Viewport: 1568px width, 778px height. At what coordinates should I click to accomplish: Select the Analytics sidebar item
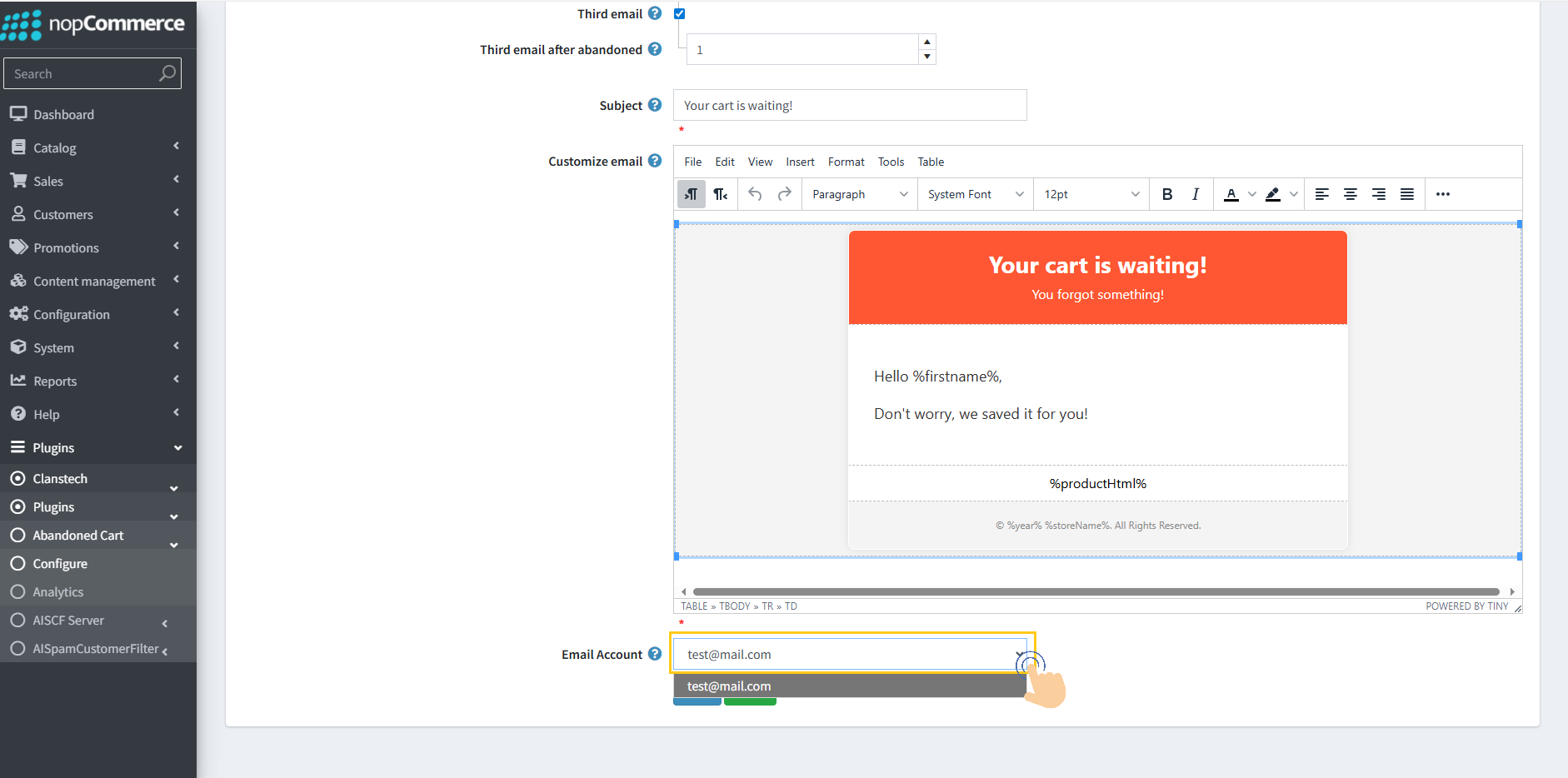coord(58,592)
